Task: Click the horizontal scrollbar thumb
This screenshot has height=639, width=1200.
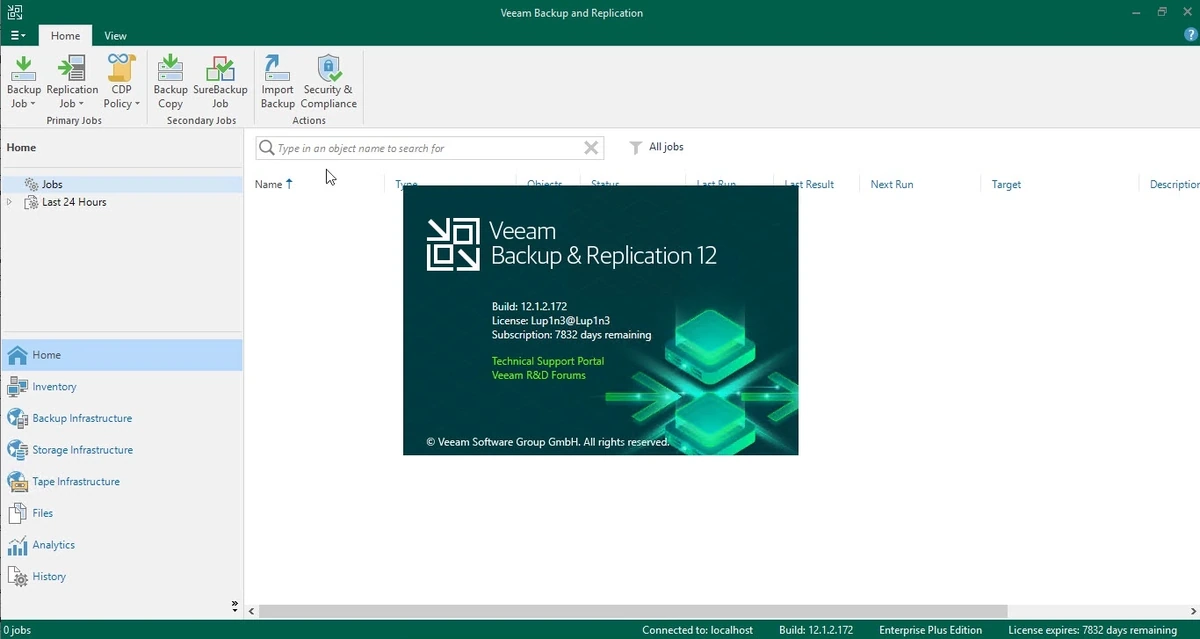Action: tap(633, 610)
